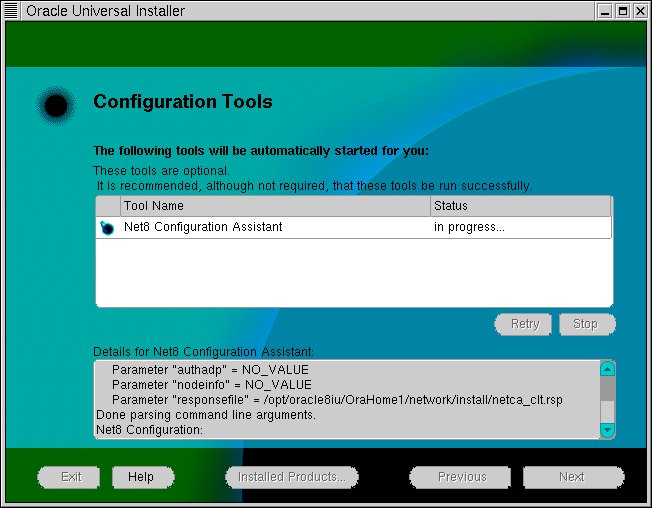Click the Configuration Tools header orb icon

pos(57,103)
